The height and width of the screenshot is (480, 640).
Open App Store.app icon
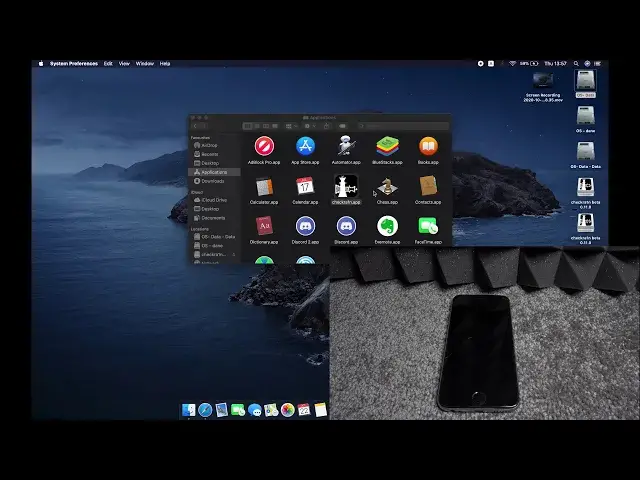coord(305,146)
